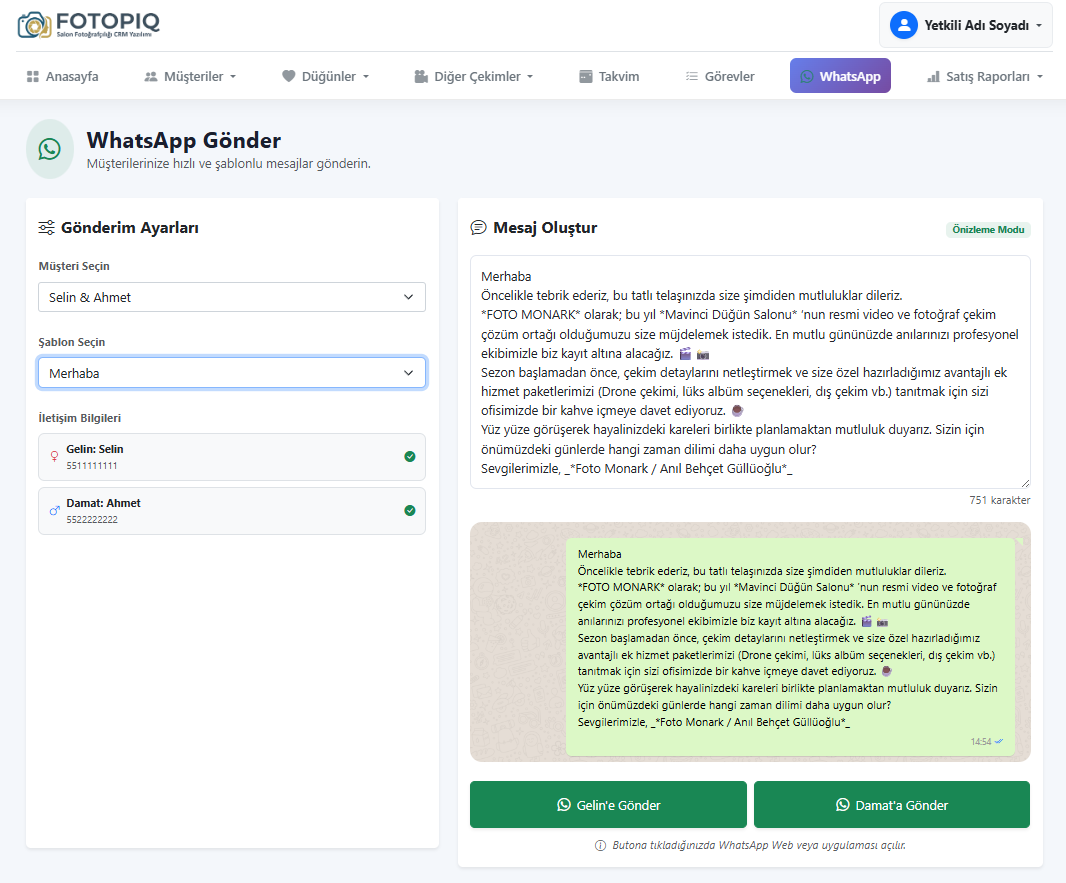Open the Yetkili Adı Soyadı user menu
The width and height of the screenshot is (1066, 883).
point(966,25)
